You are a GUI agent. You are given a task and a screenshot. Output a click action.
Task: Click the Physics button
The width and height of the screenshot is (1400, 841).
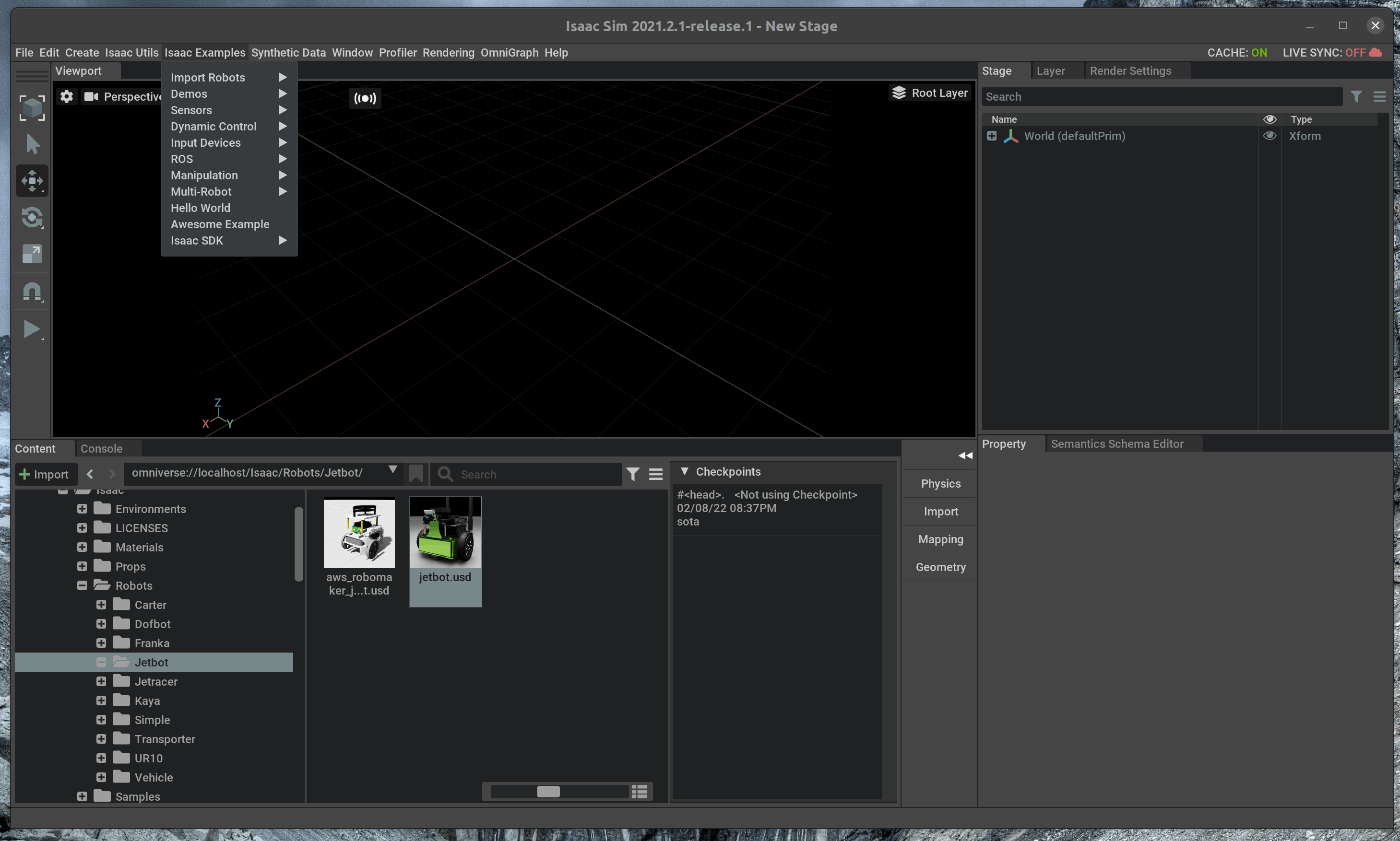940,483
